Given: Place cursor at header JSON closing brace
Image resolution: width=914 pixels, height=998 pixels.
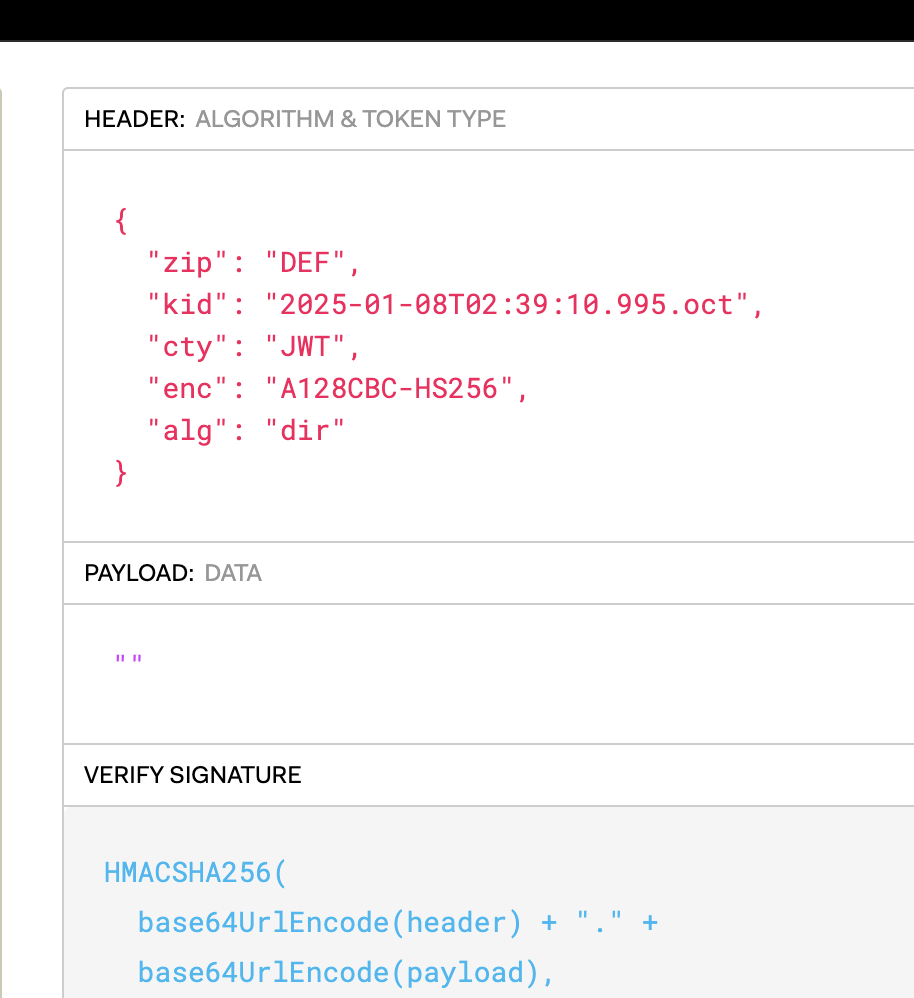Looking at the screenshot, I should 122,471.
